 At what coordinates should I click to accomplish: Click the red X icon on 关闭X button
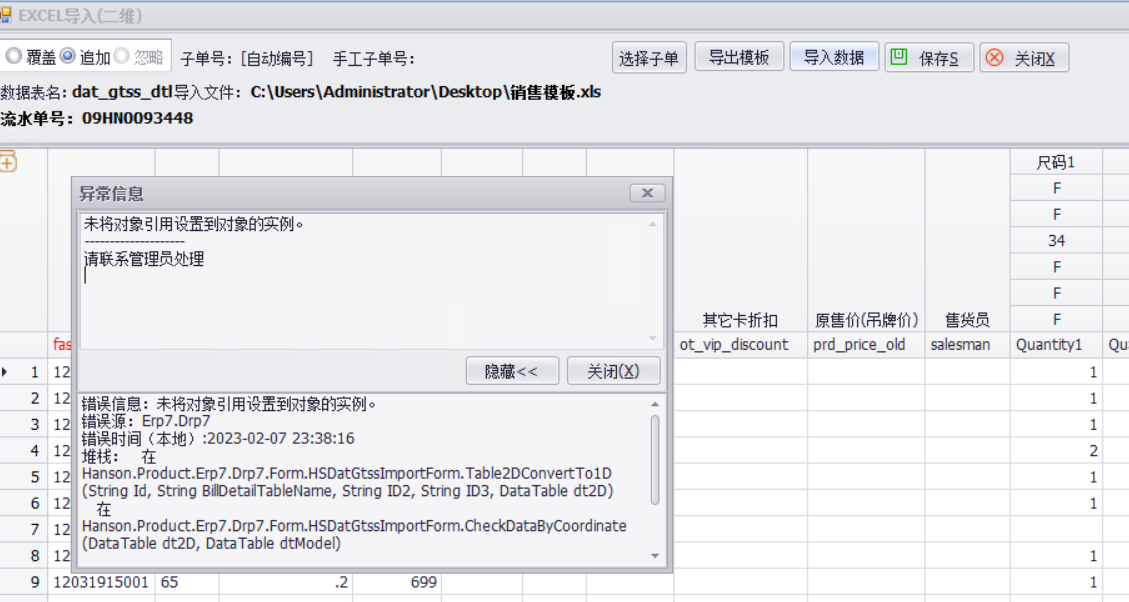[x=994, y=58]
